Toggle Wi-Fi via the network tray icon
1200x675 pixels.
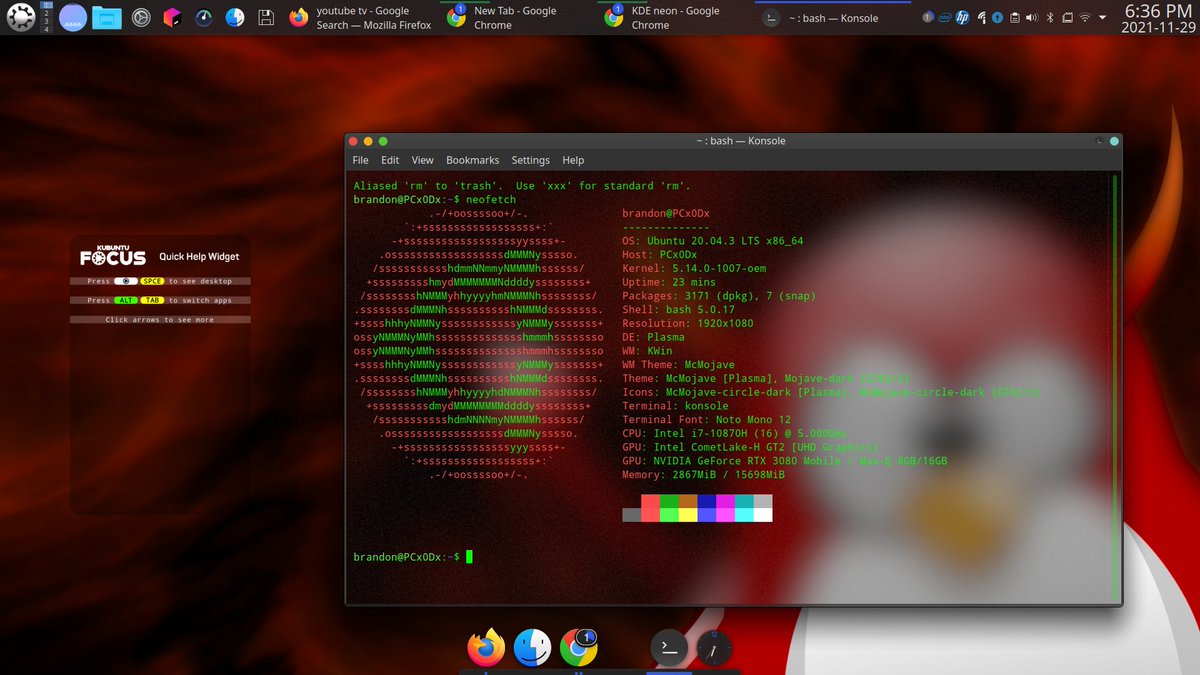[1085, 18]
